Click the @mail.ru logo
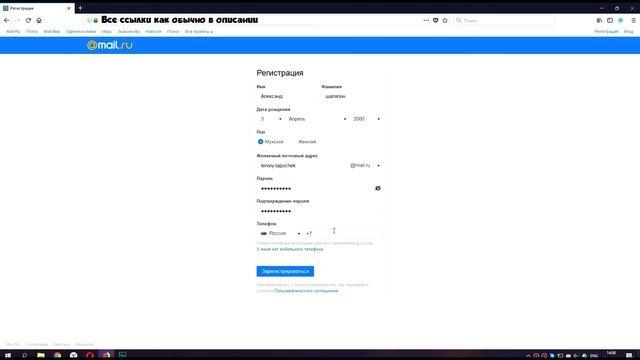 tap(110, 45)
